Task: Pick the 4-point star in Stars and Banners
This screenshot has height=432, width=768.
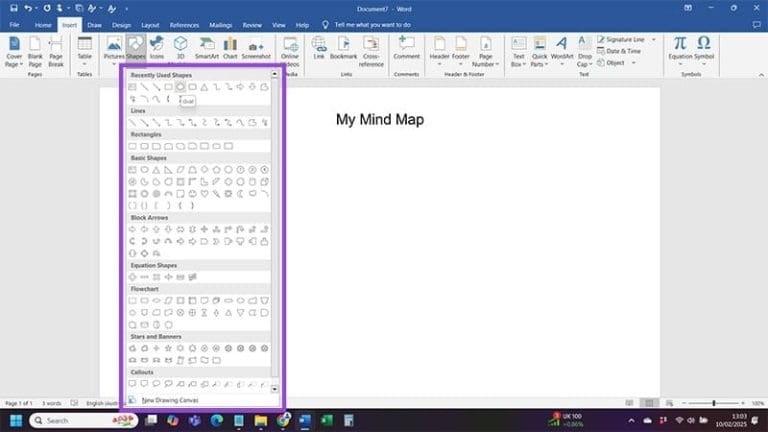Action: (x=156, y=348)
